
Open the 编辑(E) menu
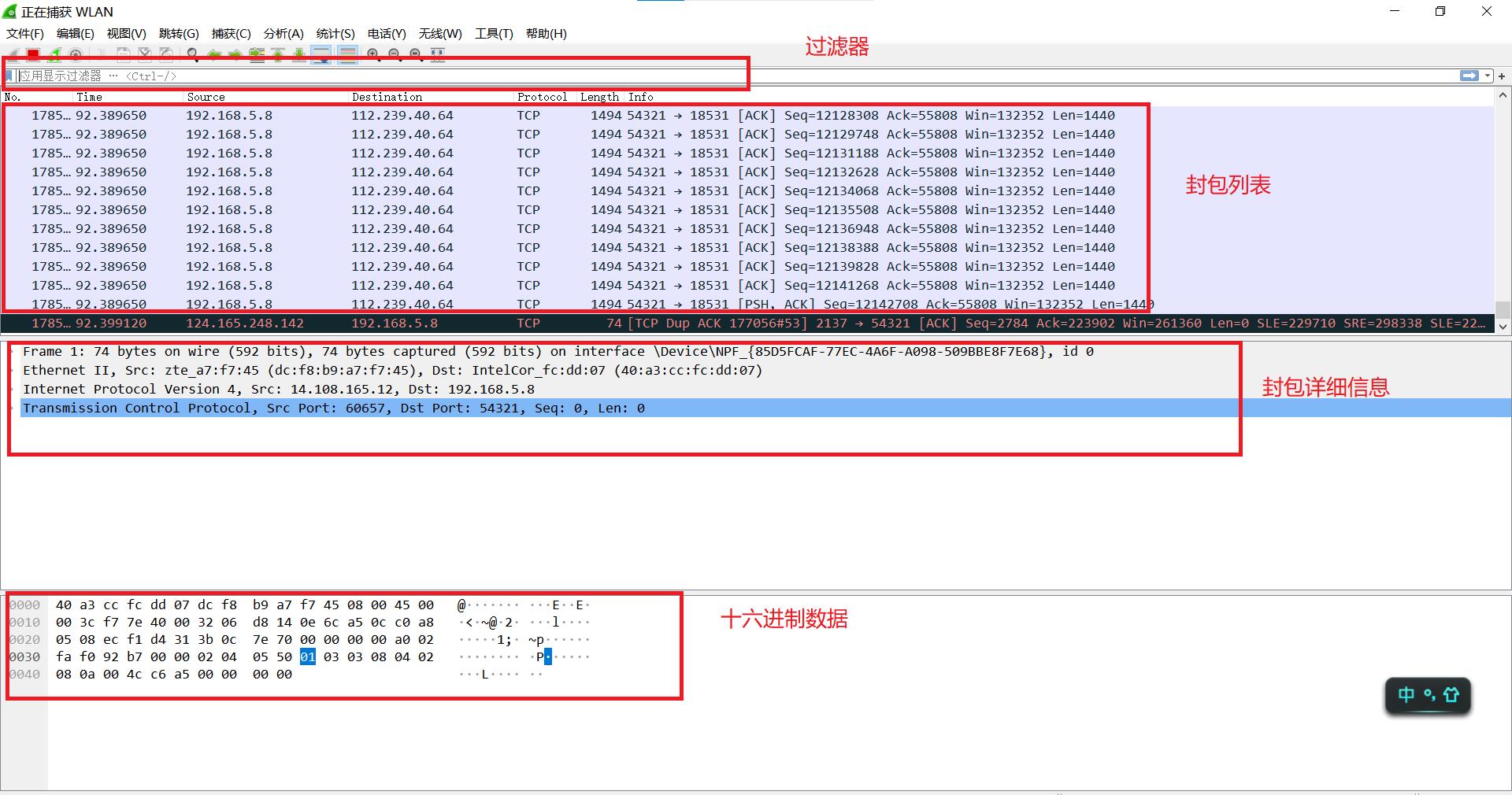click(x=76, y=34)
